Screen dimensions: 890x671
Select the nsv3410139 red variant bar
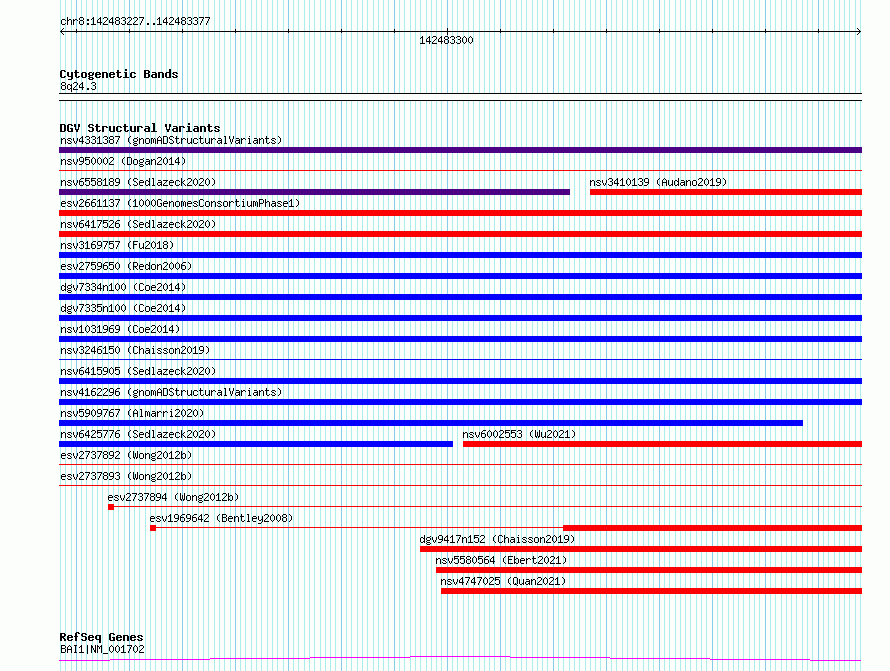pos(726,192)
